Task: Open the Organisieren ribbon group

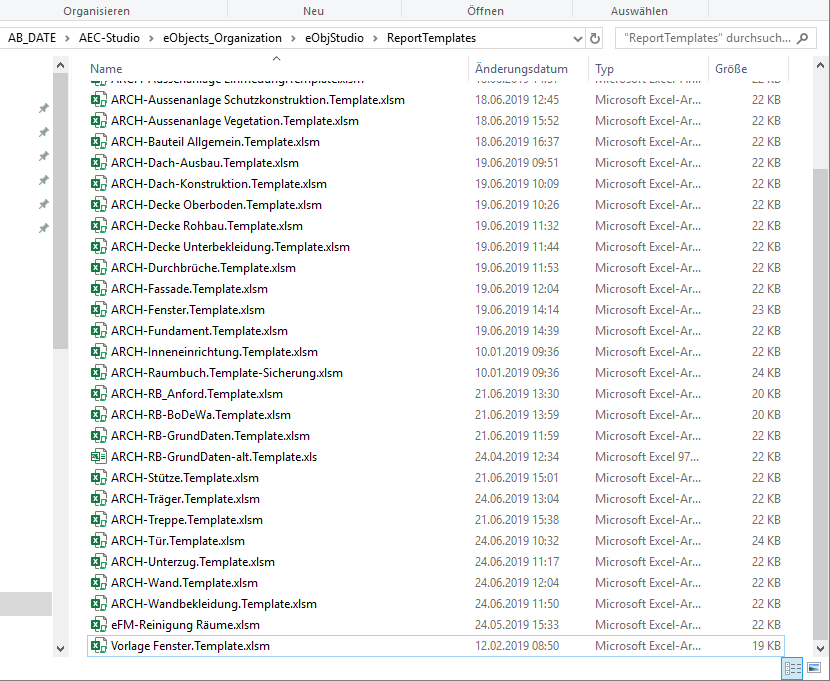Action: point(96,11)
